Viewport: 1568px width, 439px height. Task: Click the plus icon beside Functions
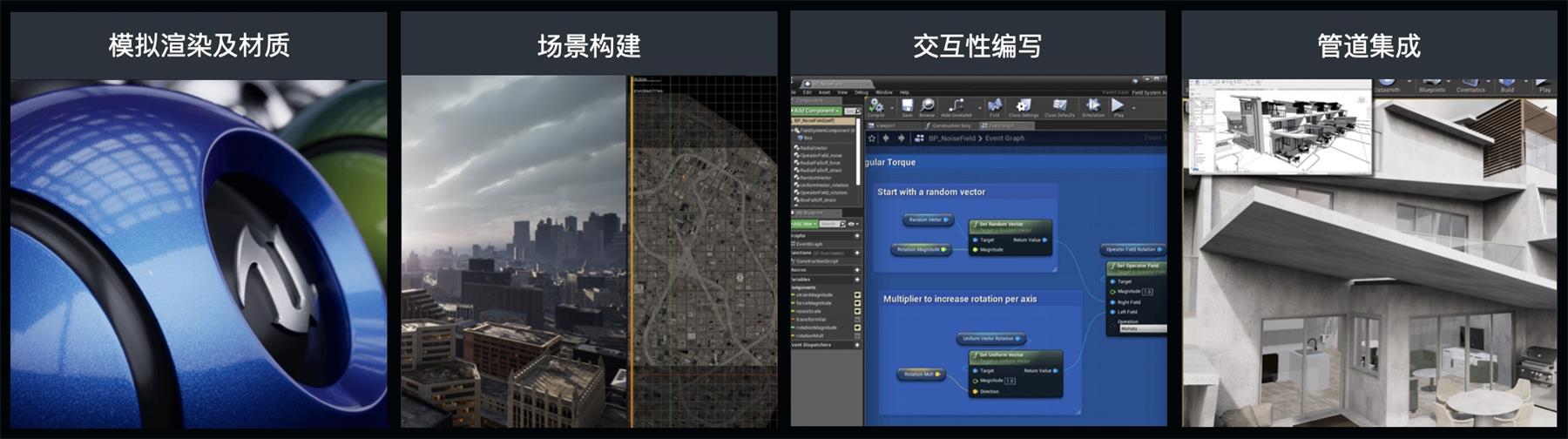(857, 253)
